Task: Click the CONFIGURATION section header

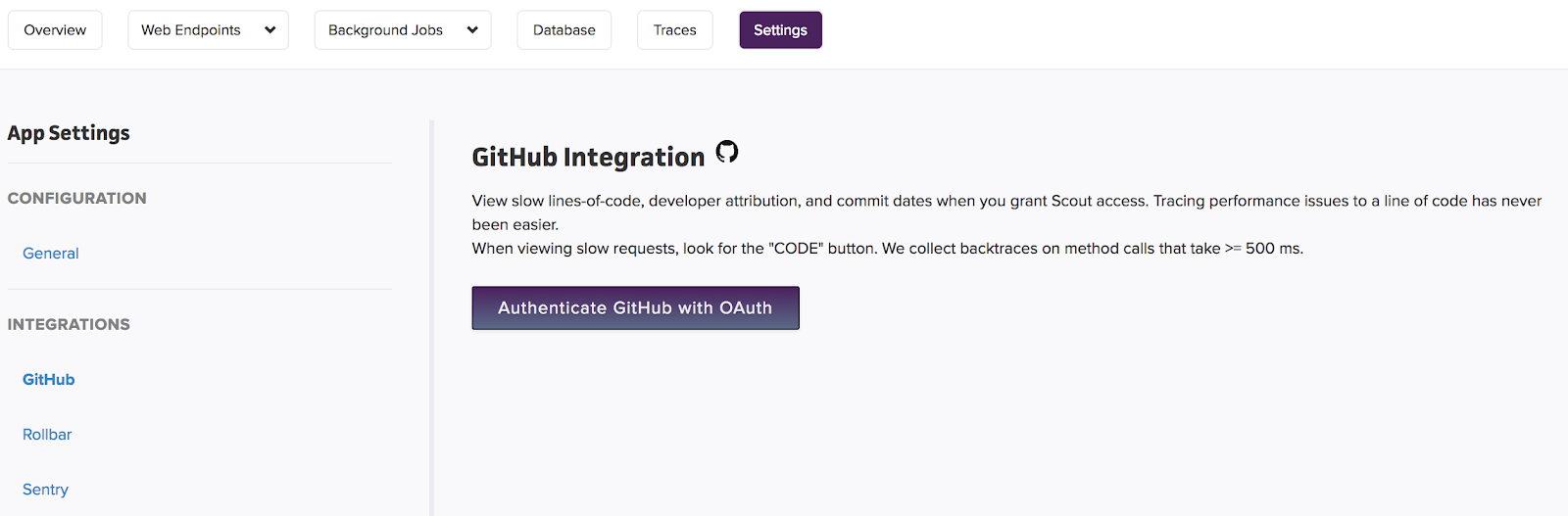Action: (x=77, y=199)
